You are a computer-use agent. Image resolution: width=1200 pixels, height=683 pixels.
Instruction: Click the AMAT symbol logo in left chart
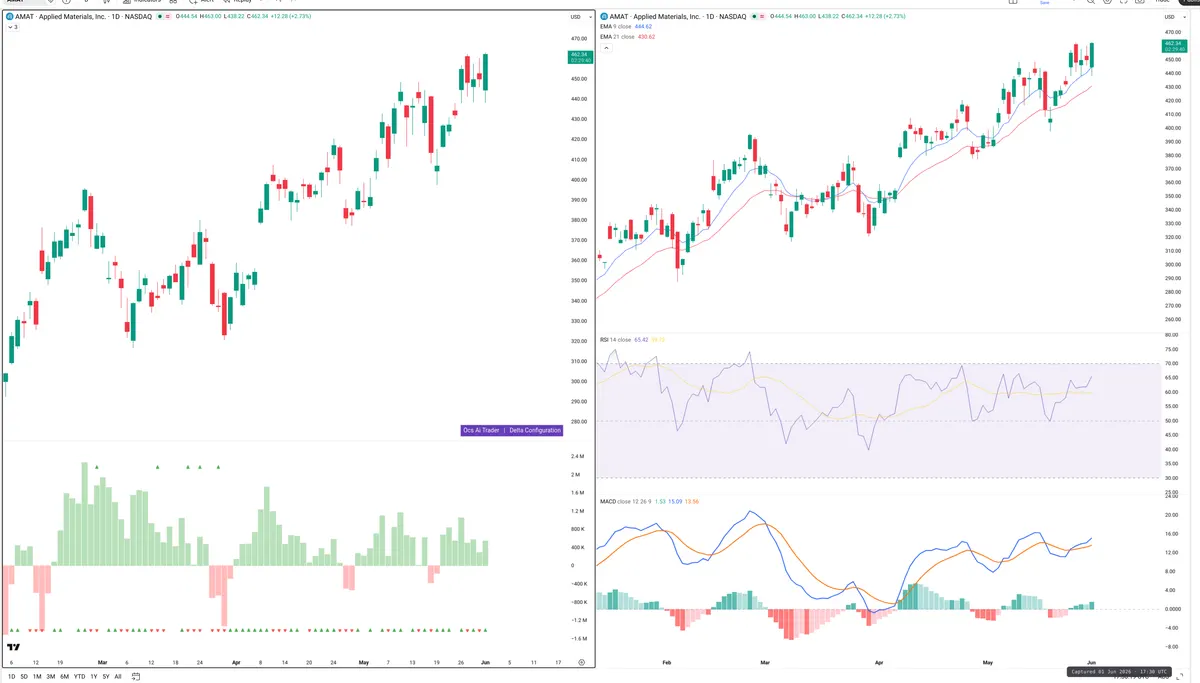point(9,17)
